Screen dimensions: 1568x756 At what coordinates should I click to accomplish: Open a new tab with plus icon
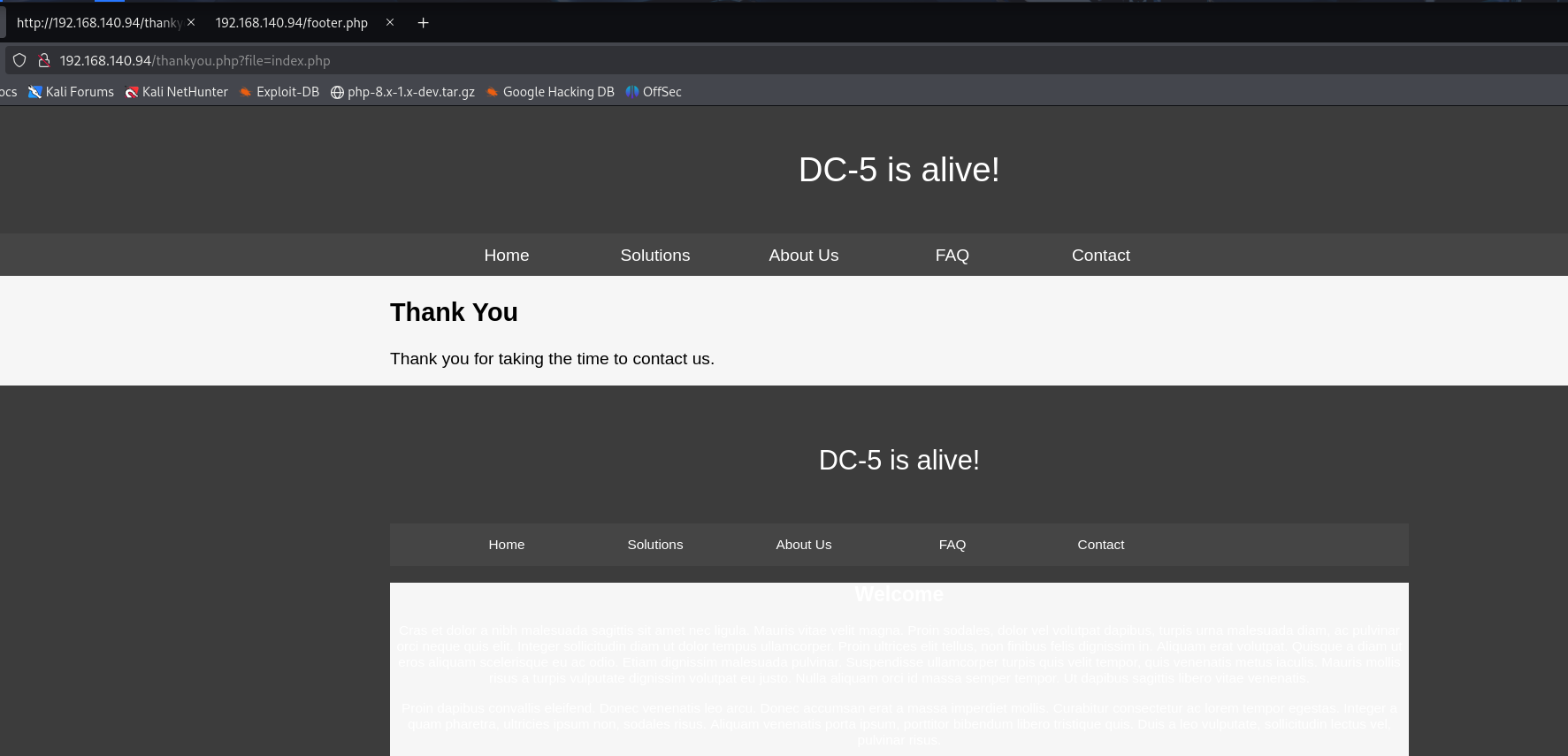(x=424, y=23)
